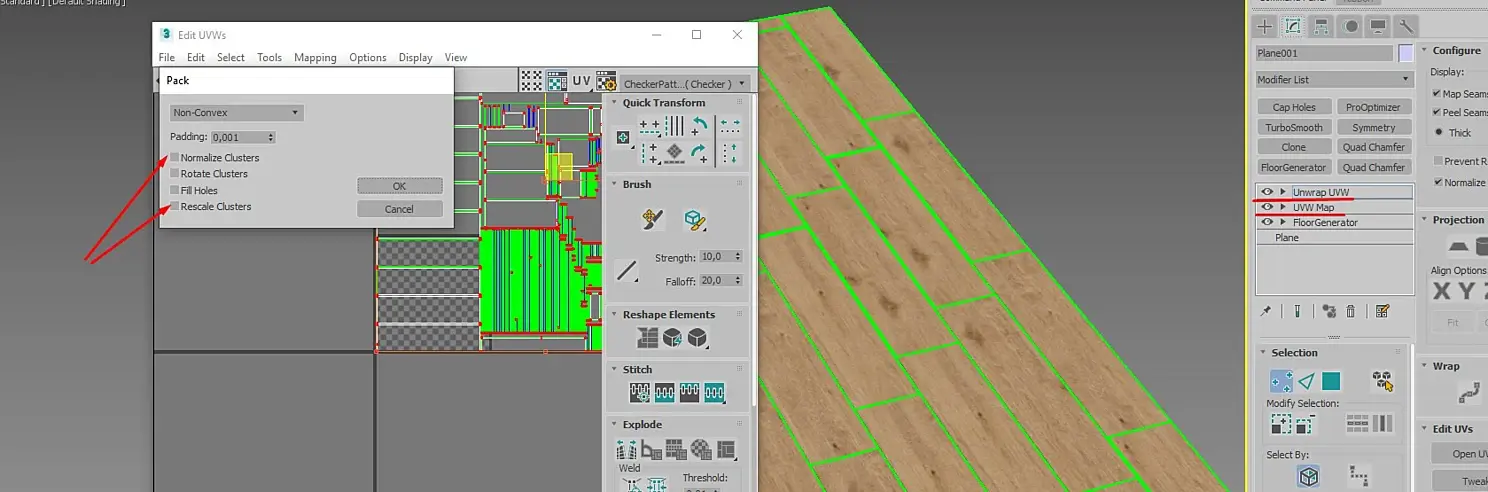The image size is (1488, 492).
Task: Click the Remove modifier trash icon
Action: coord(1350,312)
